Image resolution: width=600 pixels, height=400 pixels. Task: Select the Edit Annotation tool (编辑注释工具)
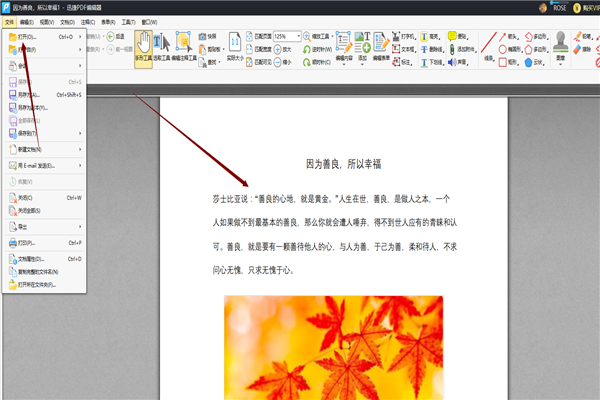click(184, 47)
